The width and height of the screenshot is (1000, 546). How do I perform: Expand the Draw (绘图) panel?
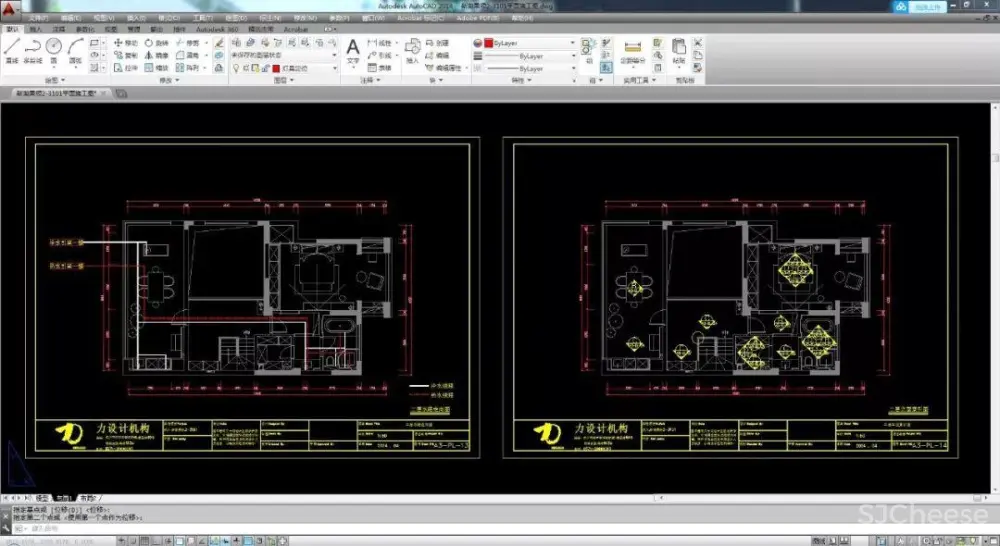tap(54, 80)
